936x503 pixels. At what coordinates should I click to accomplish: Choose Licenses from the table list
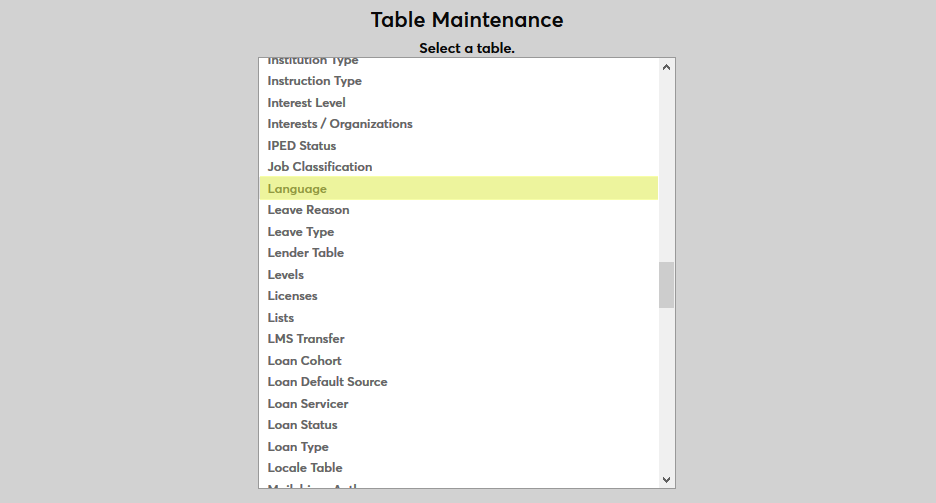(x=292, y=296)
